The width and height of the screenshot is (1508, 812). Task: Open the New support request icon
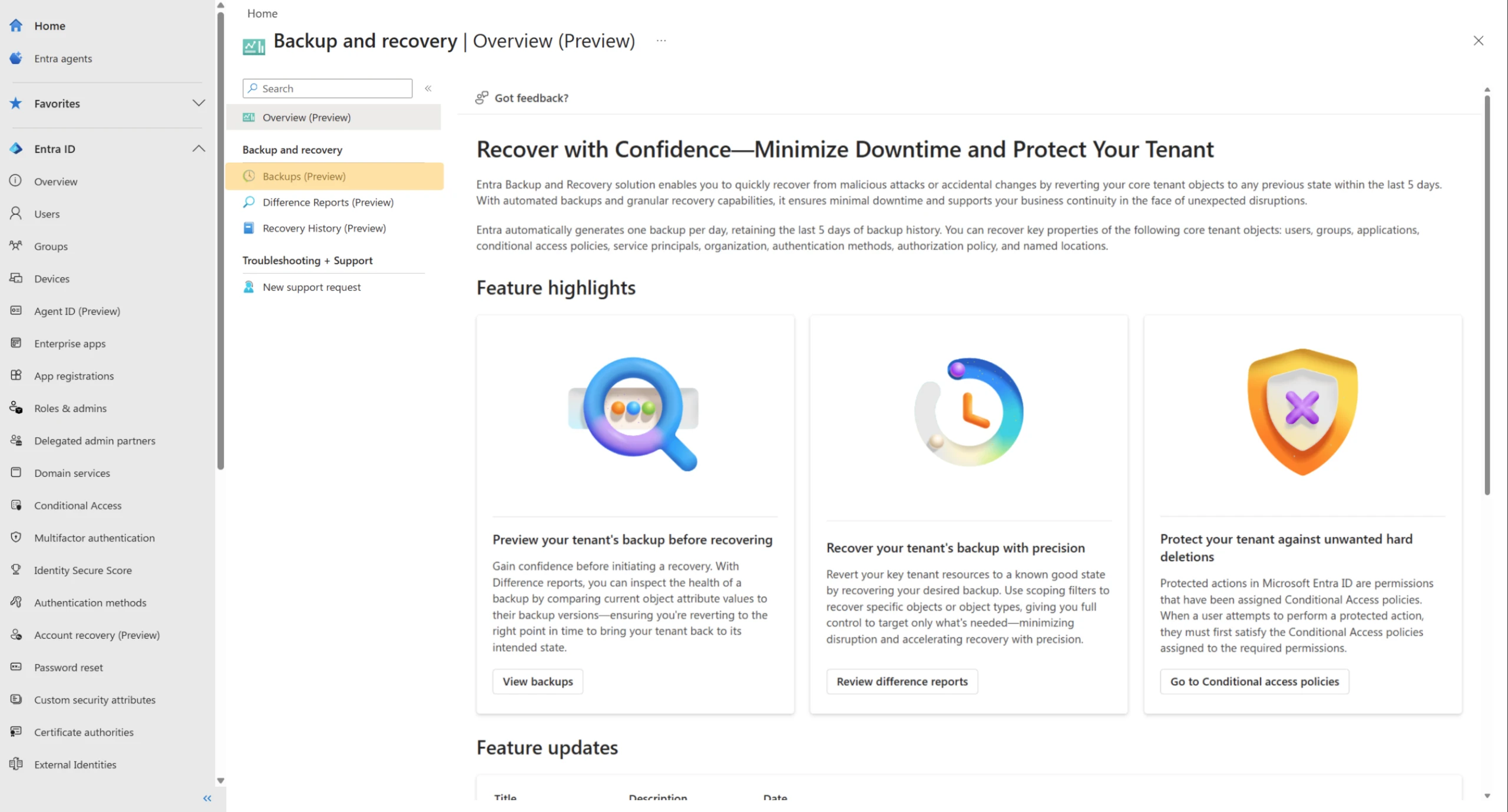pyautogui.click(x=249, y=287)
